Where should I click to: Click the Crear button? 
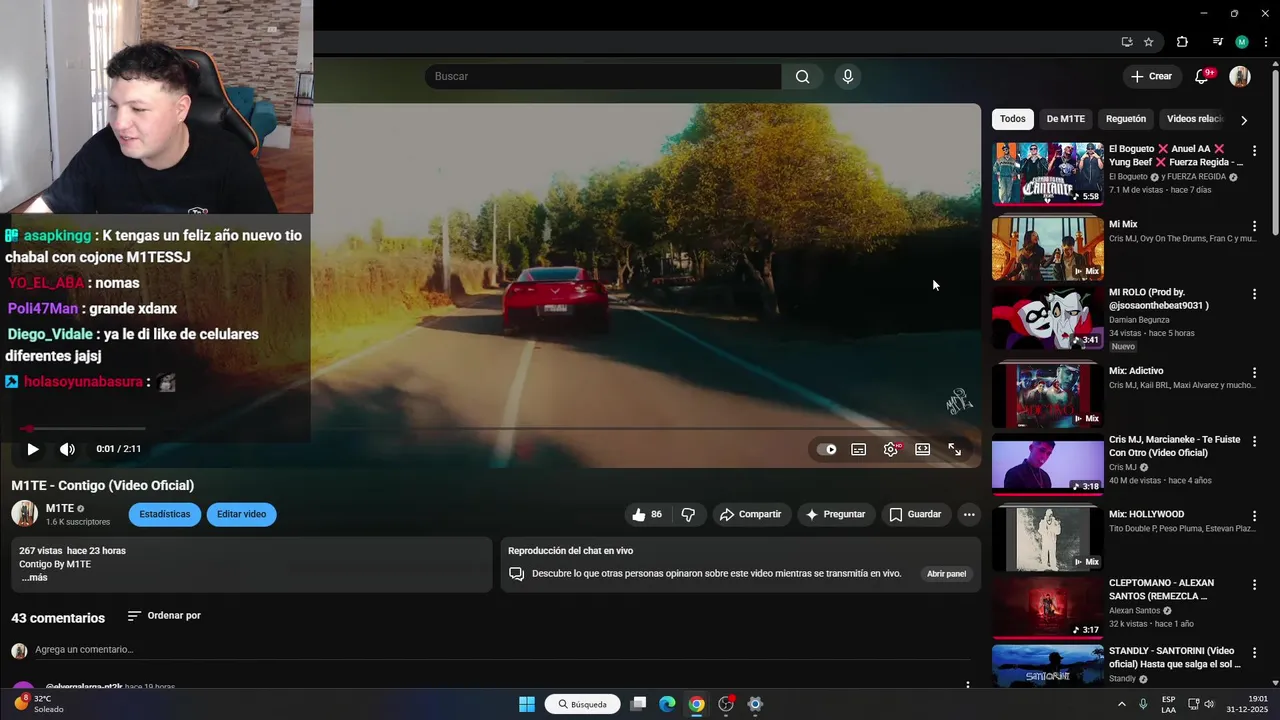point(1151,77)
